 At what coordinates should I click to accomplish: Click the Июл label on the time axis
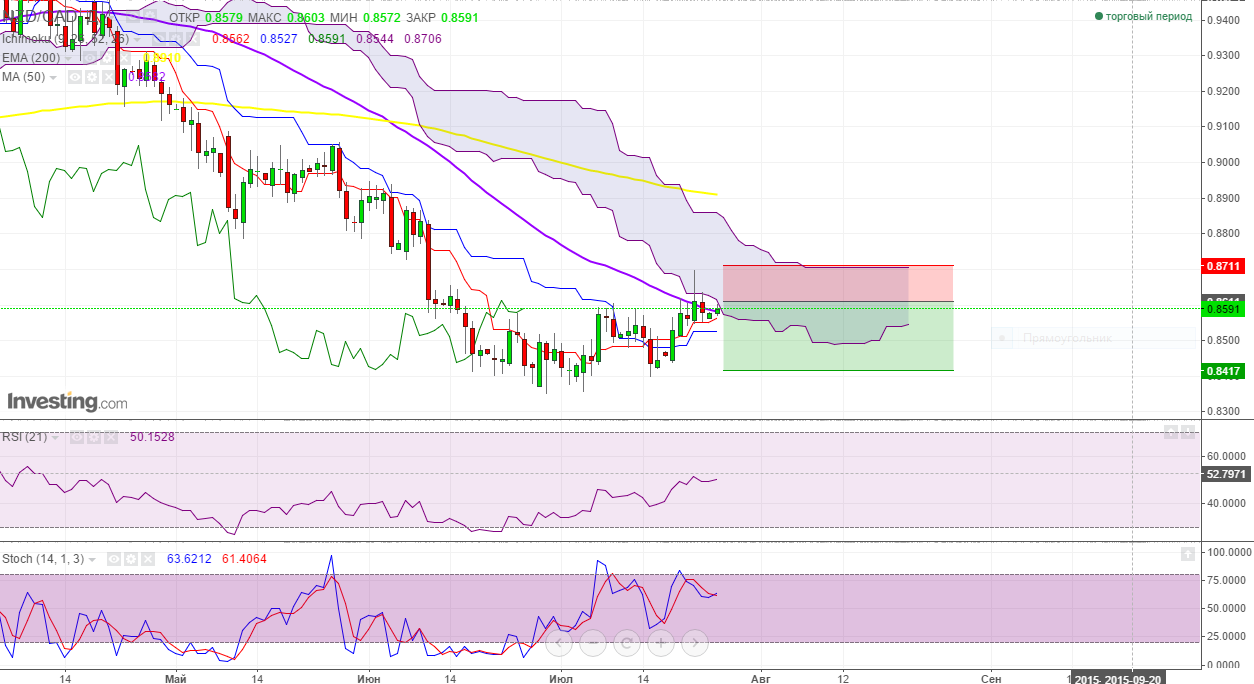561,677
